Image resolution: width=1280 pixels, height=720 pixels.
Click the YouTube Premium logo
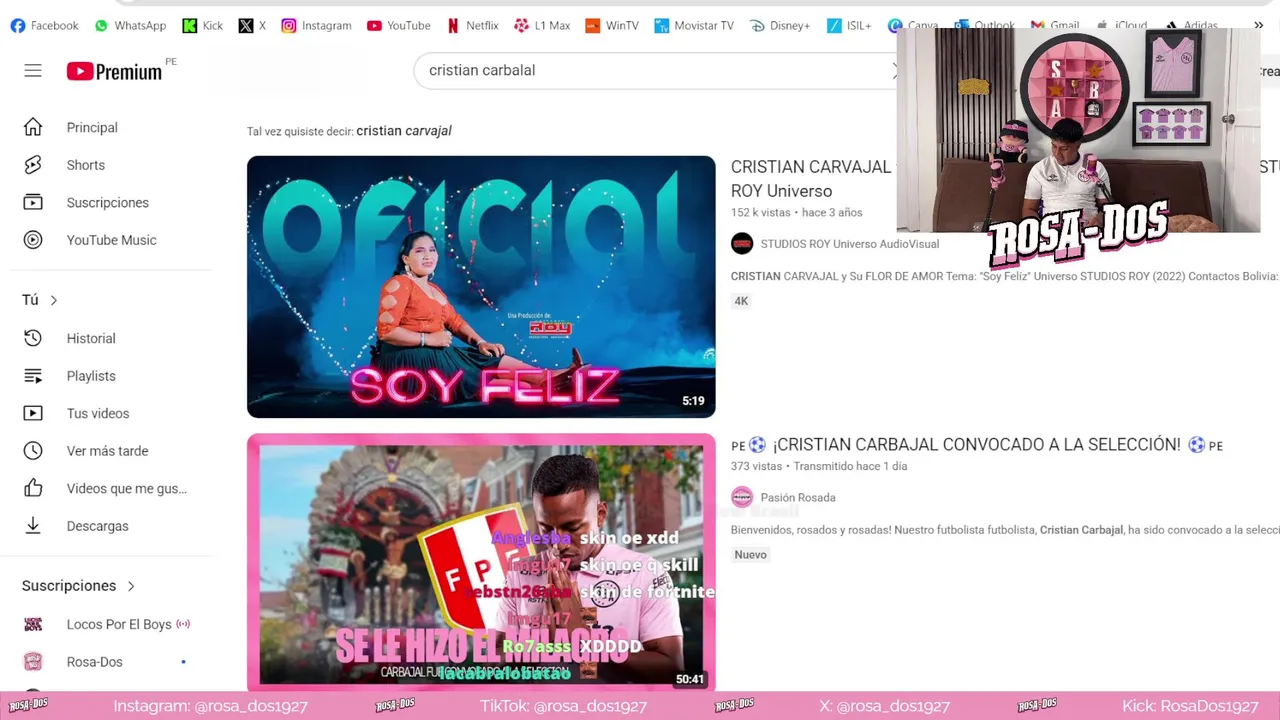pos(115,71)
